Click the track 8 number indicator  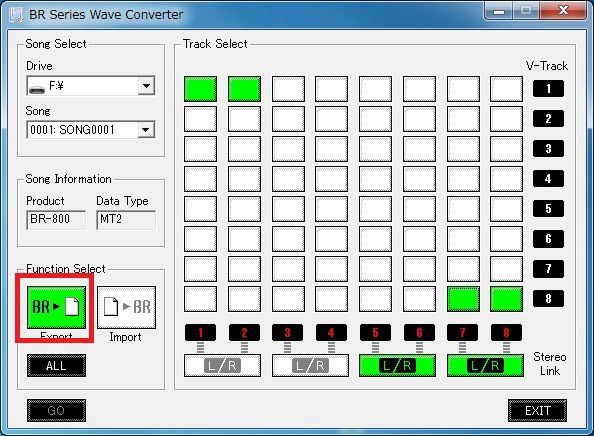coord(506,333)
